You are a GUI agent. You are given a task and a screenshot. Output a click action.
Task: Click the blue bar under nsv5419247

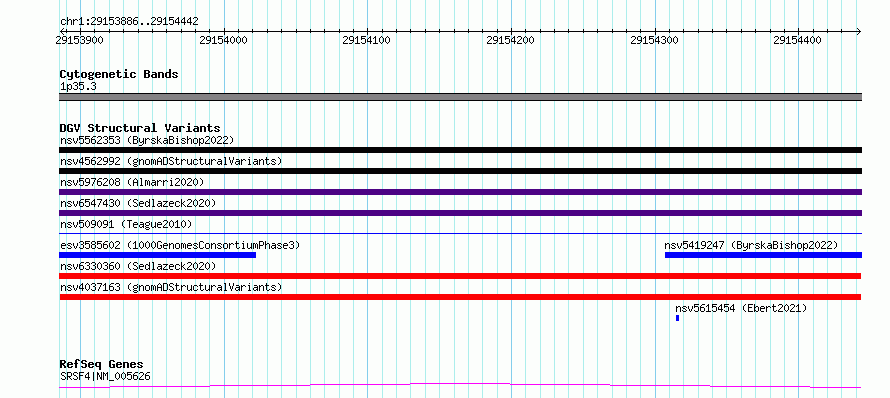click(x=763, y=255)
